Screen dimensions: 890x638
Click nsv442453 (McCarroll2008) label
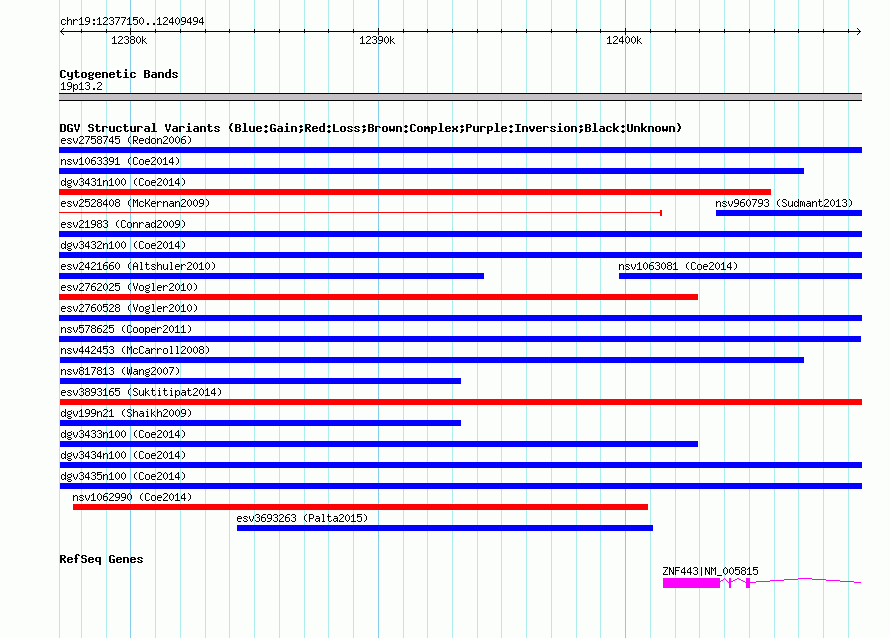tap(135, 350)
